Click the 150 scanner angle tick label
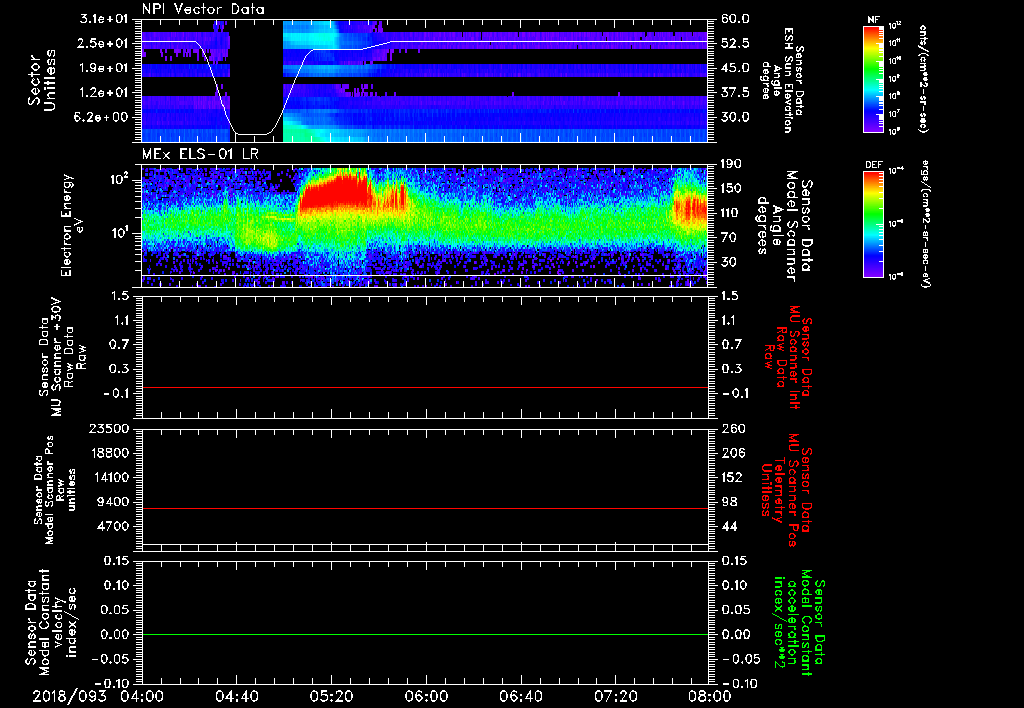 click(731, 189)
